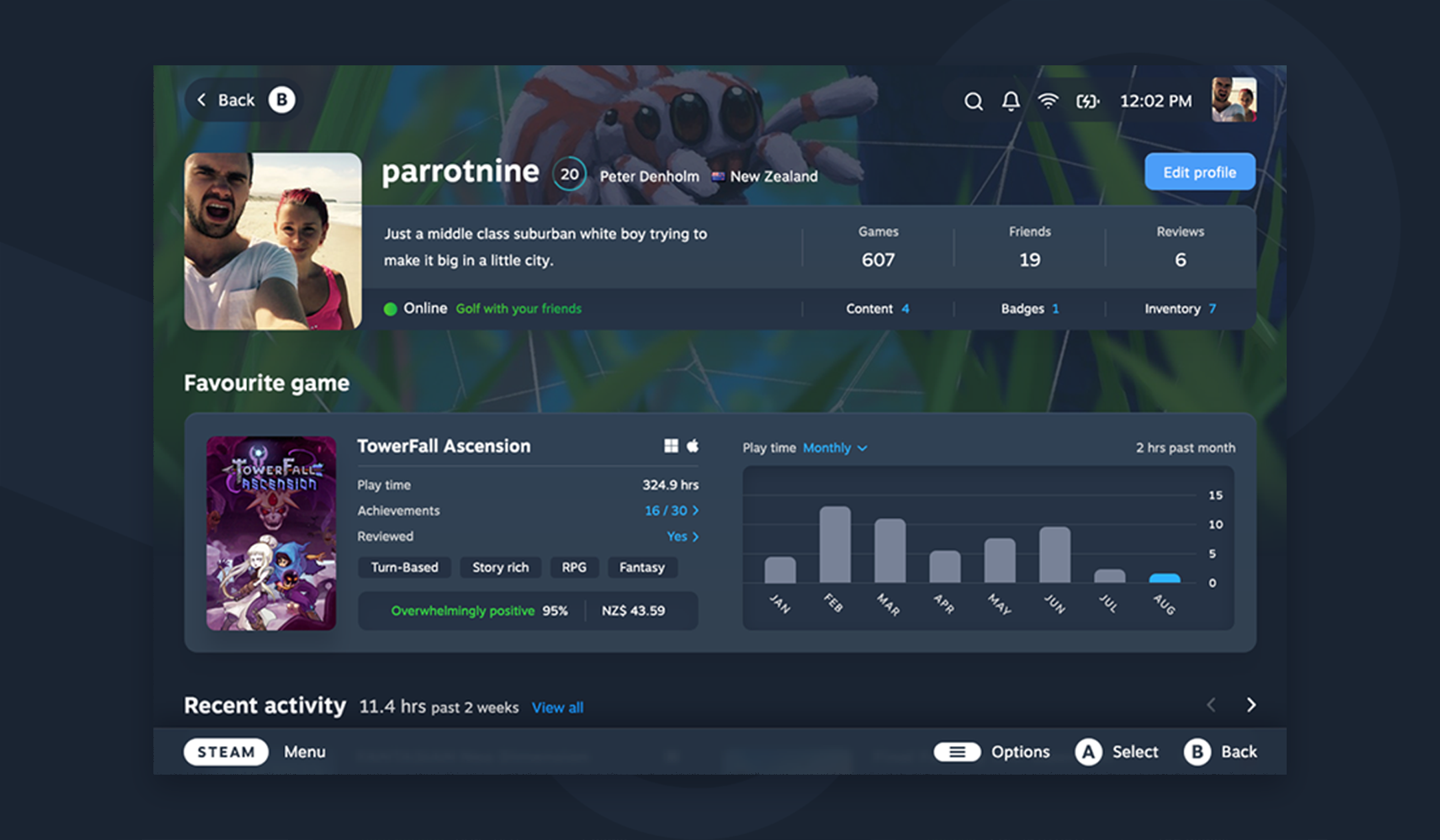Click the Edit profile button

coord(1200,172)
